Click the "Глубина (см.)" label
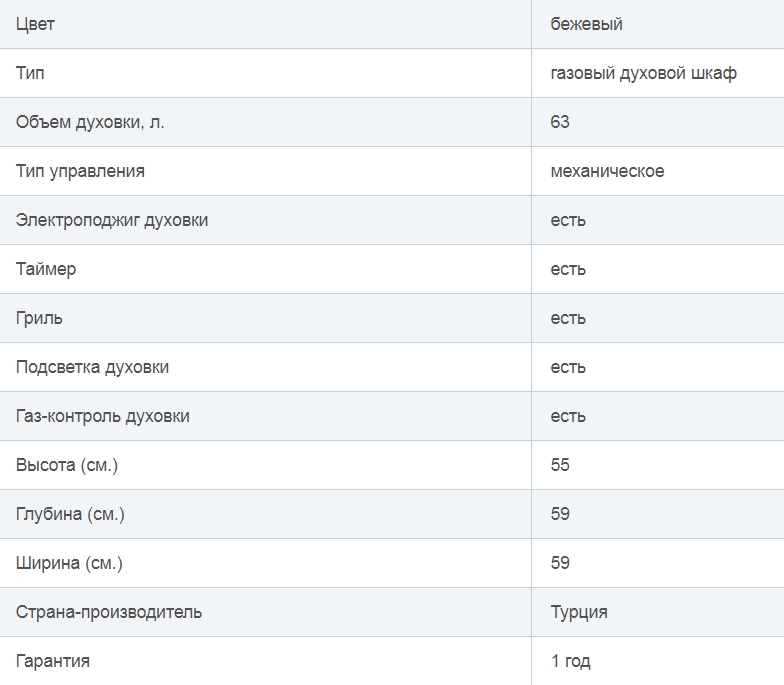Image resolution: width=784 pixels, height=685 pixels. point(70,514)
